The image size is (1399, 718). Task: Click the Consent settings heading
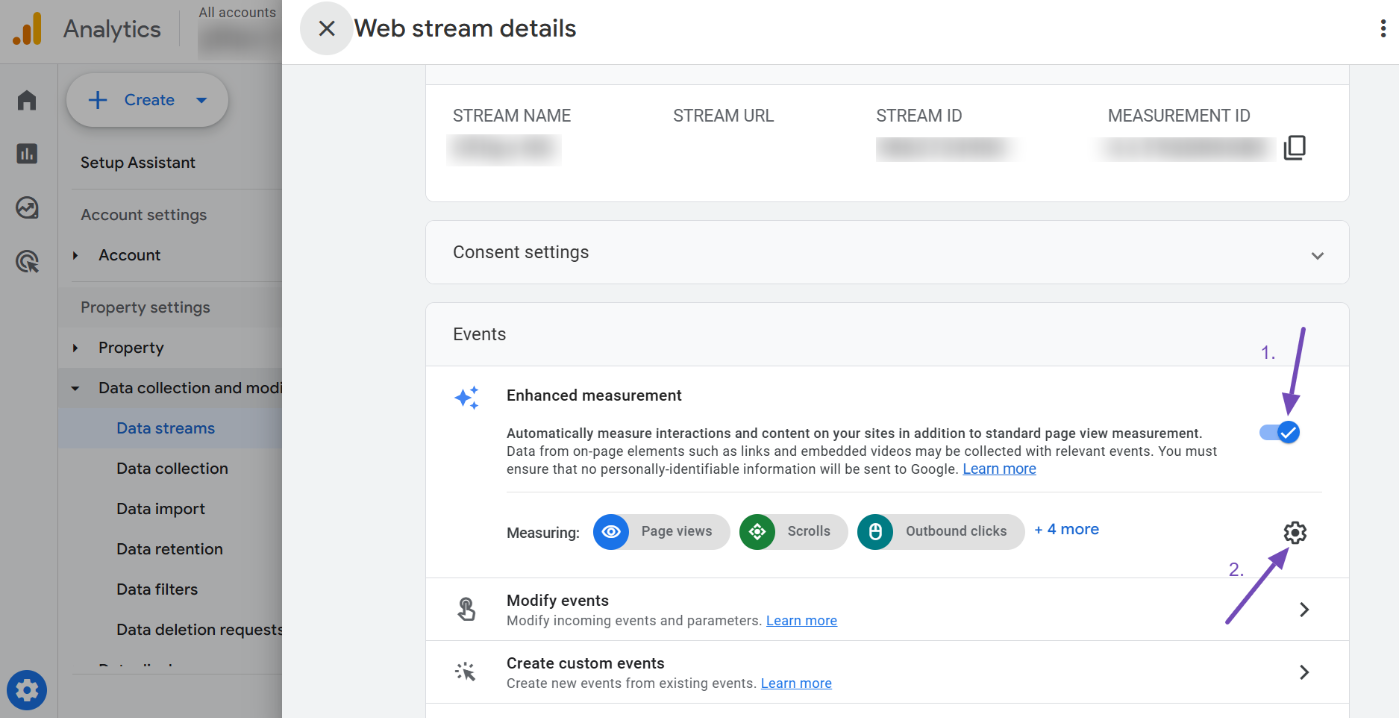coord(521,252)
